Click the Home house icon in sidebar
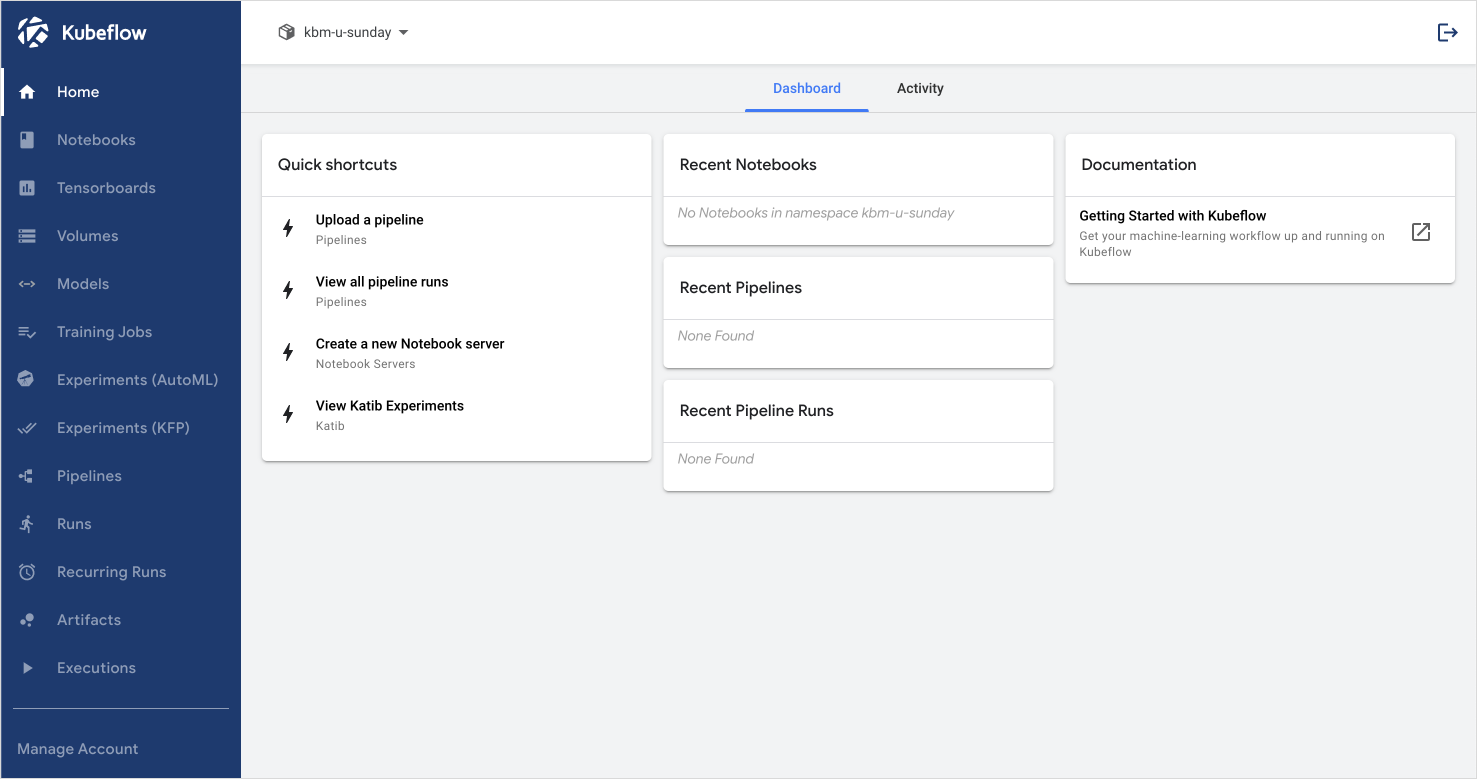The width and height of the screenshot is (1477, 779). point(27,92)
